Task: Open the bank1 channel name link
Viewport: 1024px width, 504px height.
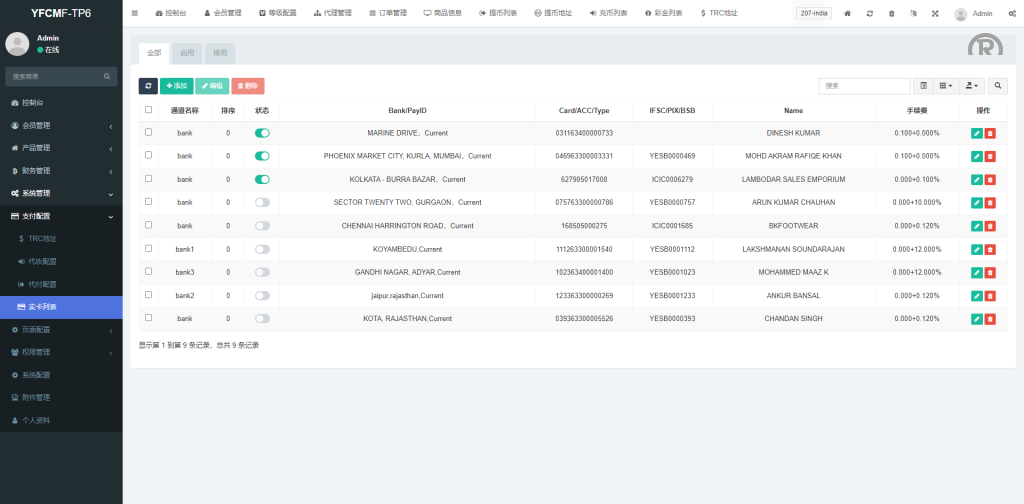Action: tap(185, 249)
